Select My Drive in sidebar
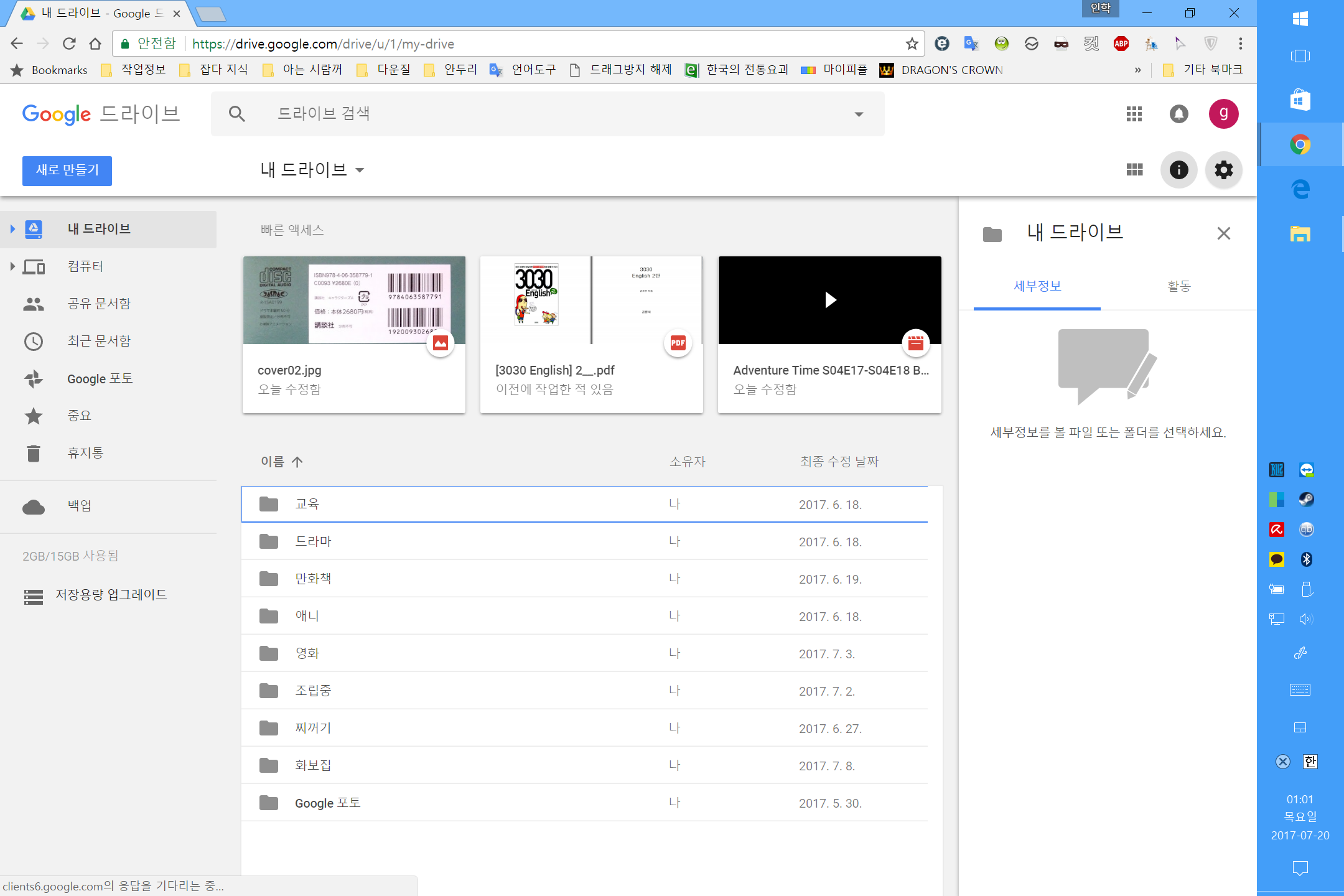 [108, 229]
